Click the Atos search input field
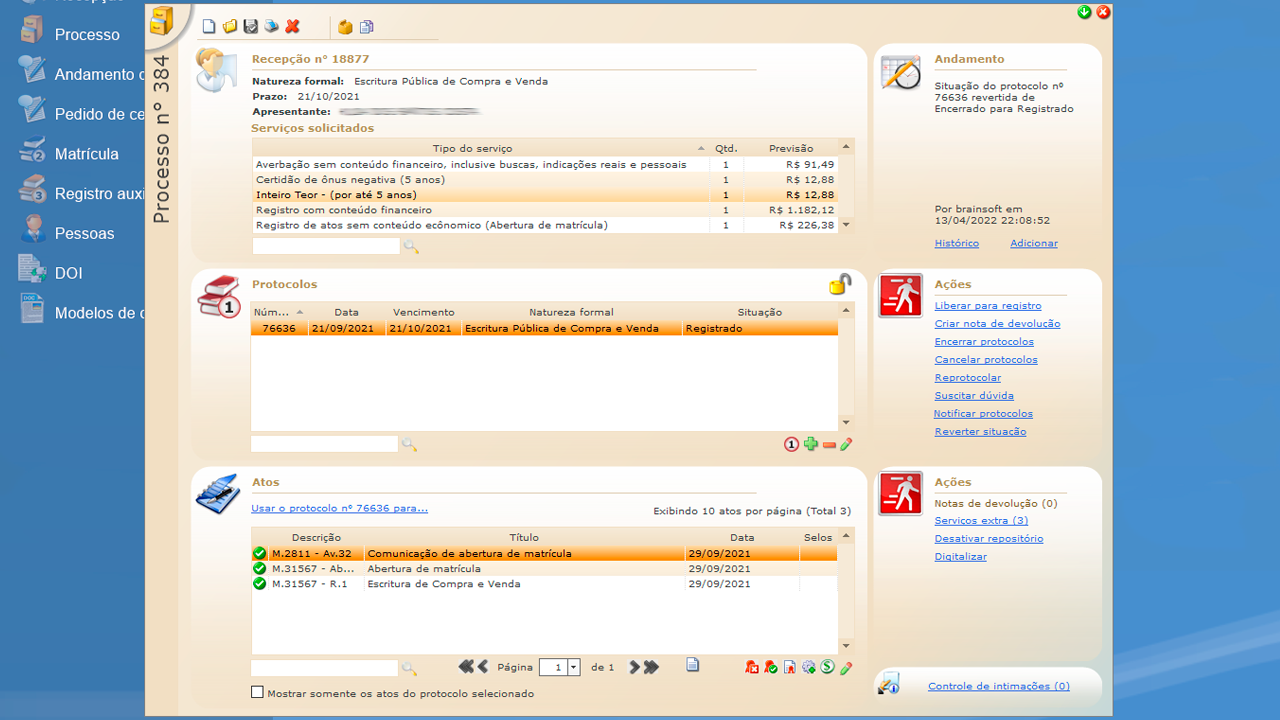Screen dimensions: 1280x720 [x=324, y=668]
